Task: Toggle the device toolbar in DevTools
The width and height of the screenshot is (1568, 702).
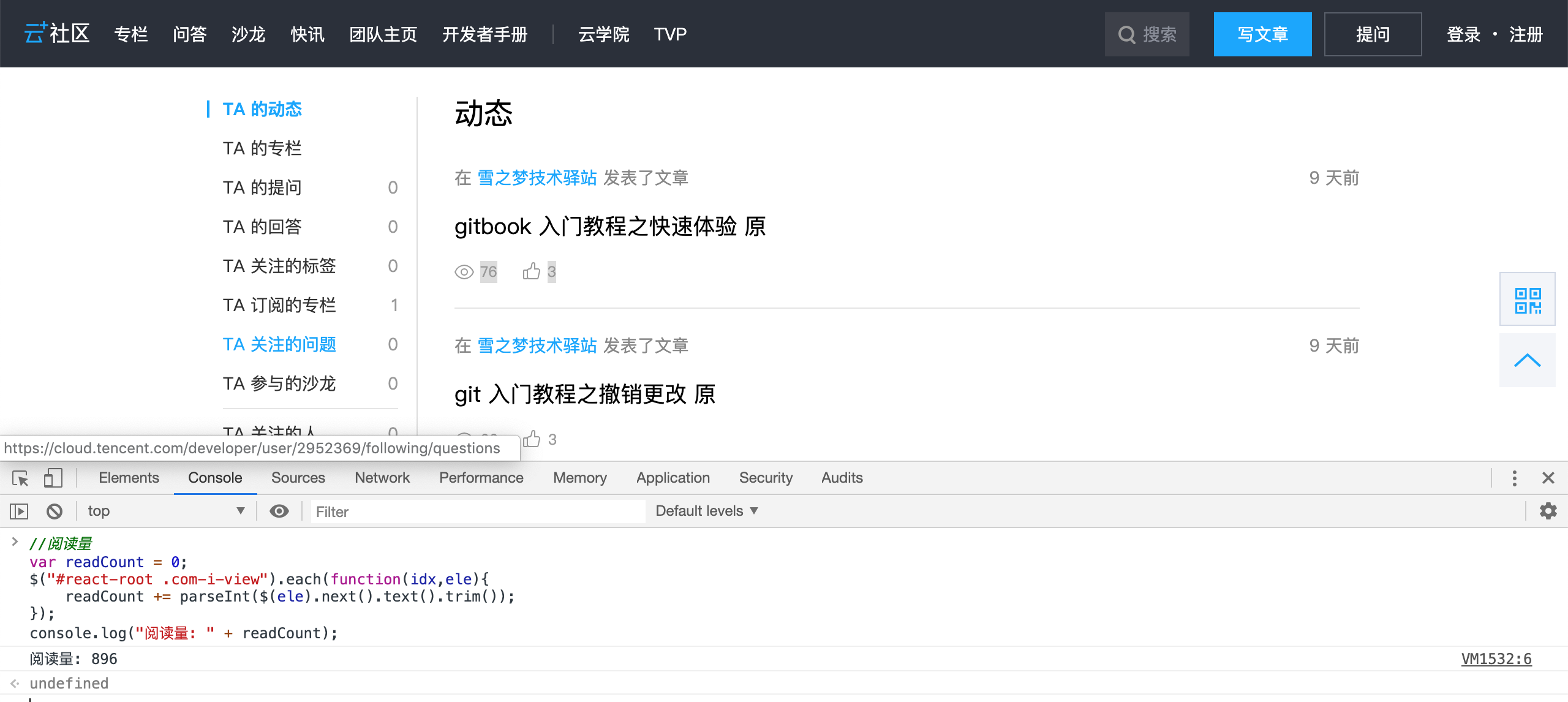Action: coord(53,478)
